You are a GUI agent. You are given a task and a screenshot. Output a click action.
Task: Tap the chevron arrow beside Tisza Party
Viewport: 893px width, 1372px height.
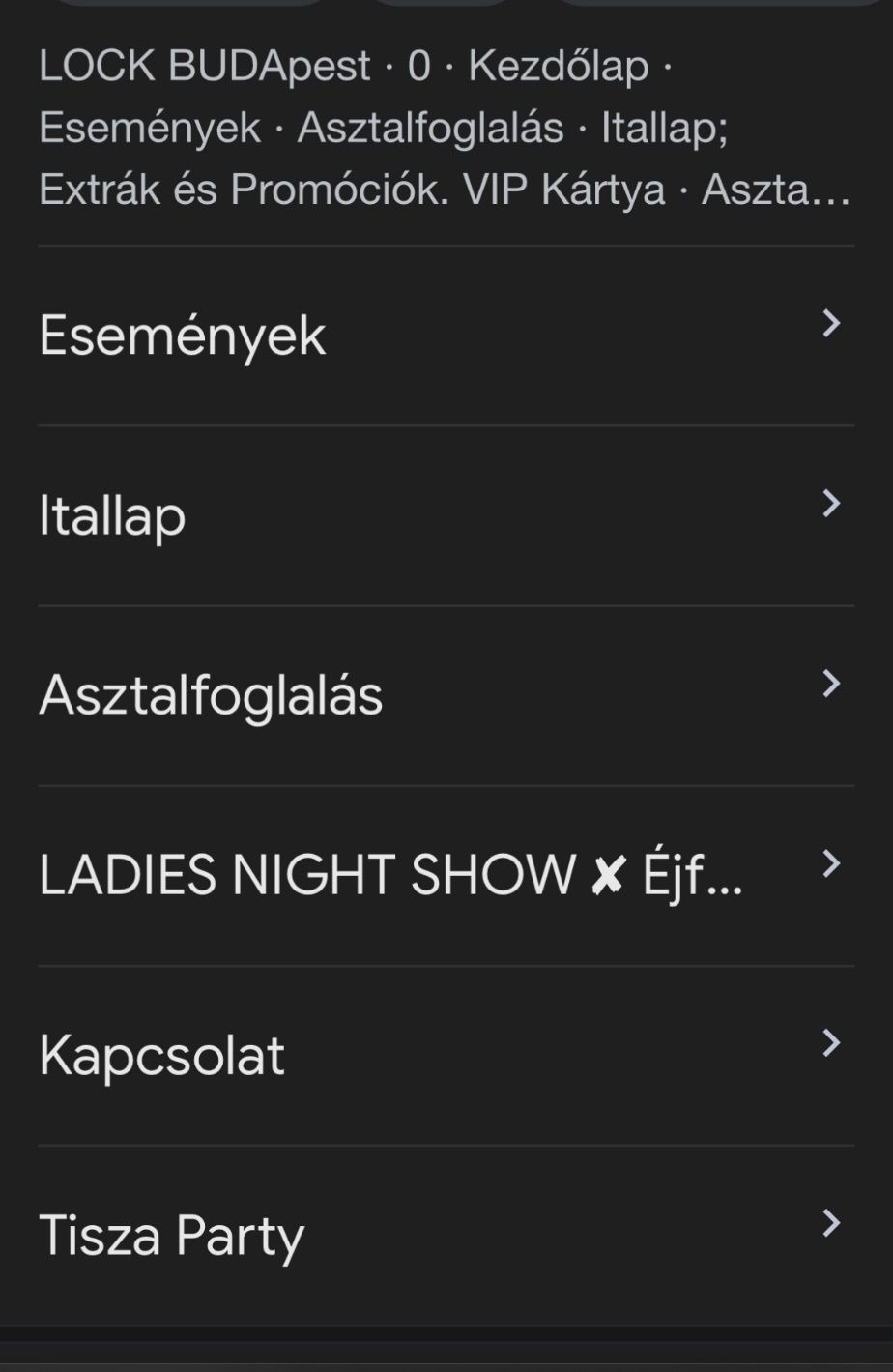[x=830, y=1223]
